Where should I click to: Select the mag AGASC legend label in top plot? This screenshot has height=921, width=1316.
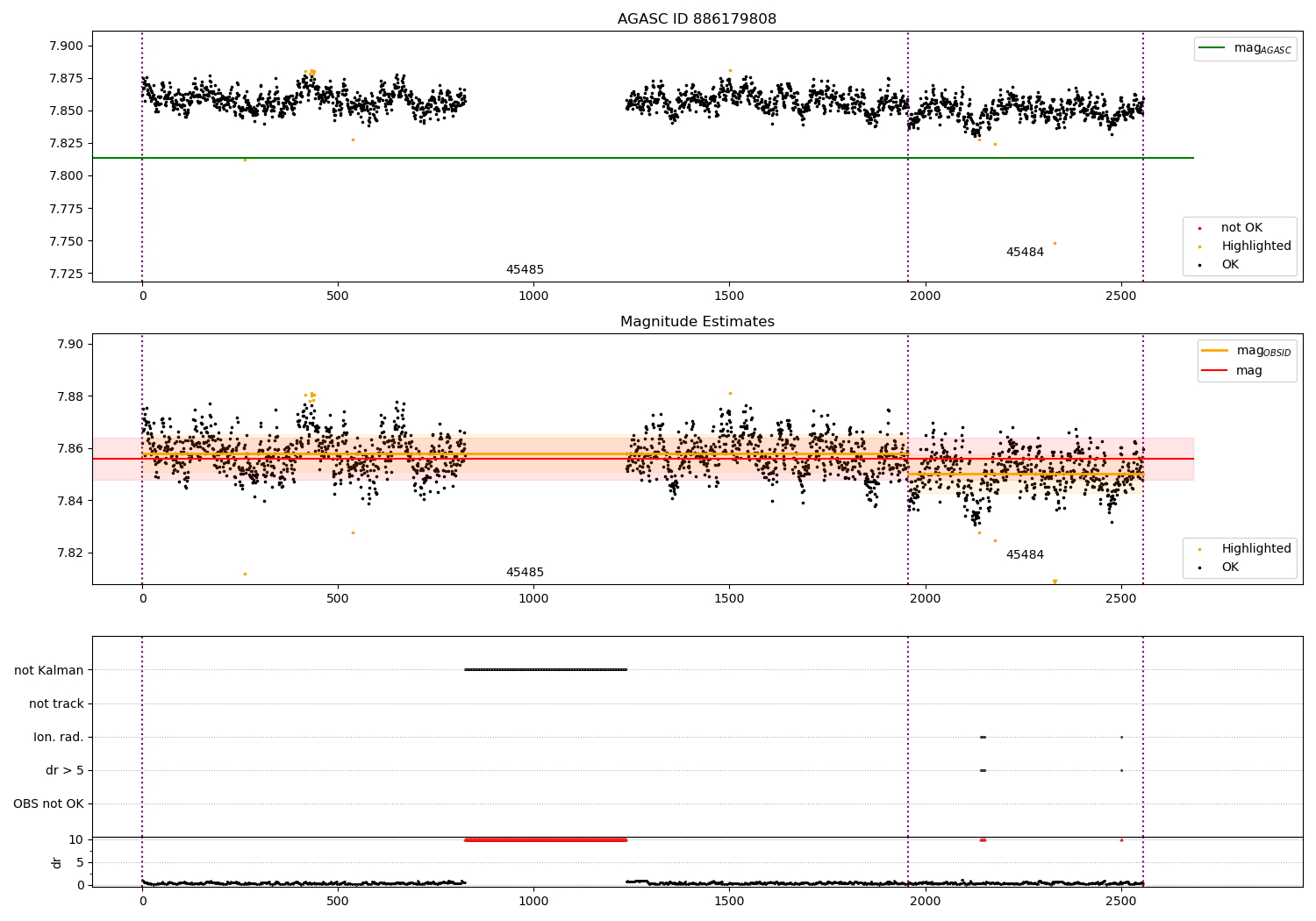[1262, 48]
